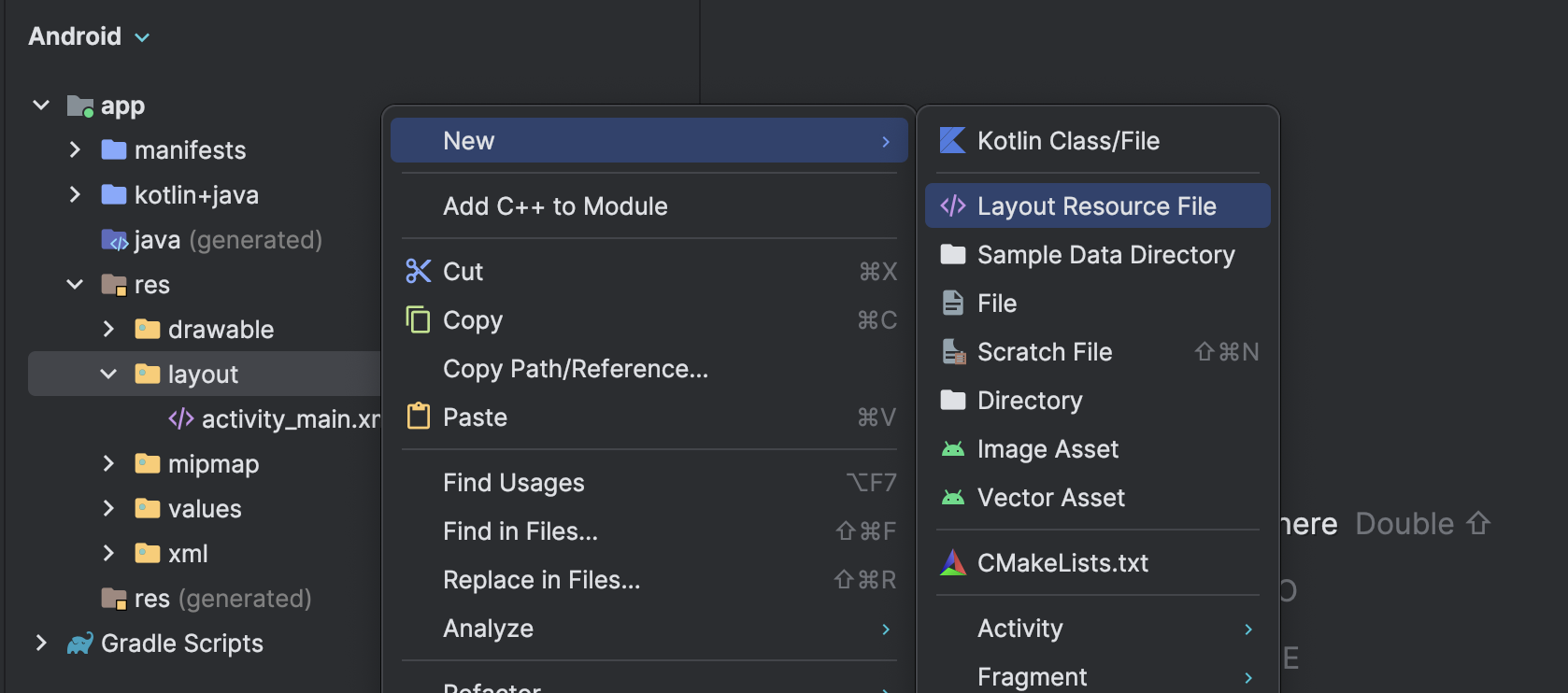Viewport: 1568px width, 693px height.
Task: Collapse the layout folder
Action: click(x=108, y=374)
